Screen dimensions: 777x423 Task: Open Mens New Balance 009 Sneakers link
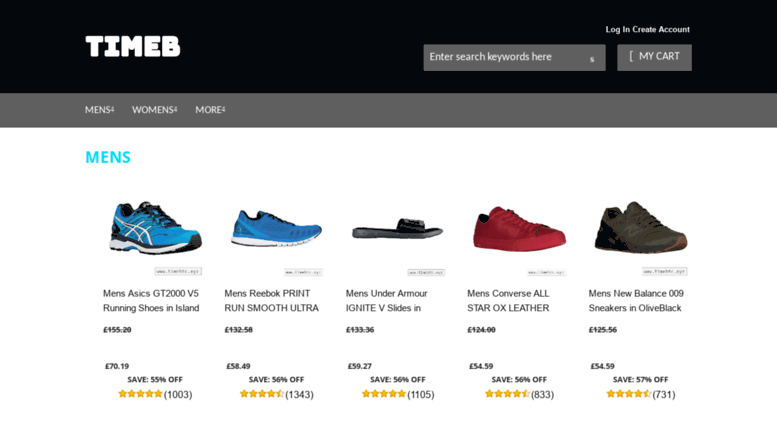636,301
